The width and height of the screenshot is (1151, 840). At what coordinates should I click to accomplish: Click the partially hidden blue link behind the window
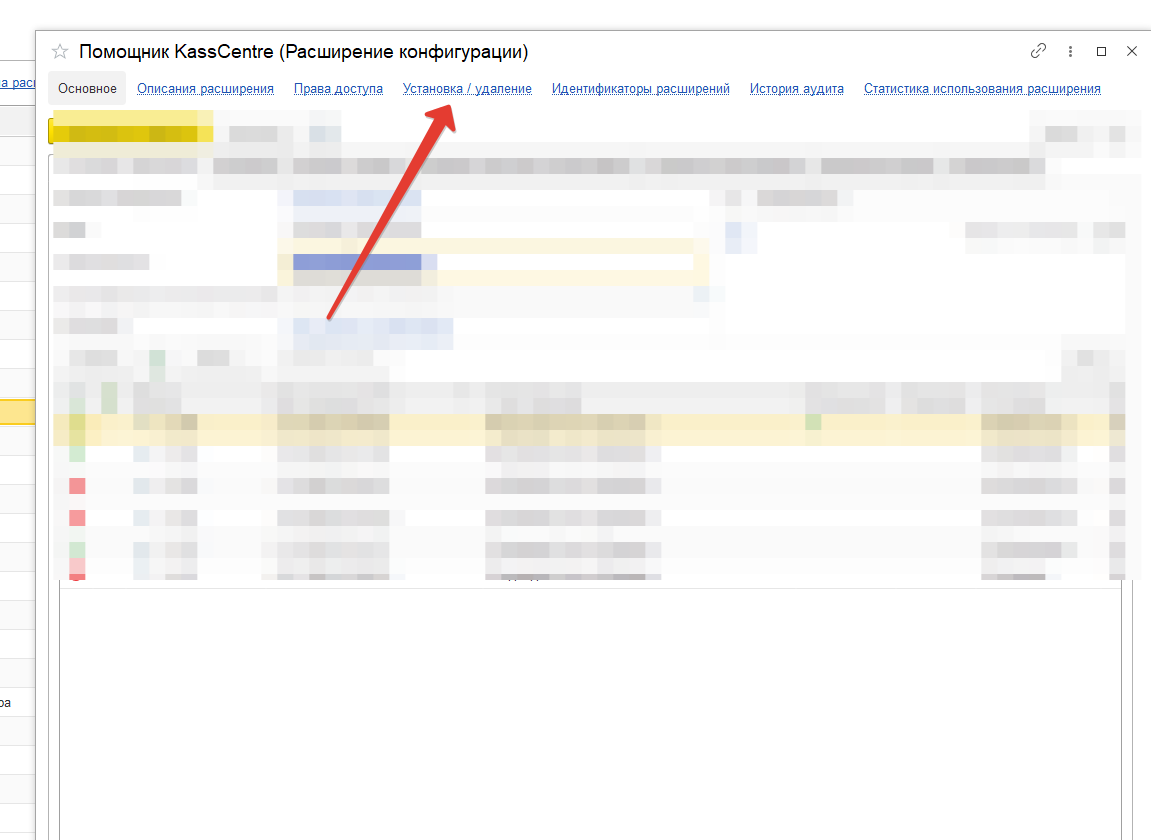click(17, 84)
